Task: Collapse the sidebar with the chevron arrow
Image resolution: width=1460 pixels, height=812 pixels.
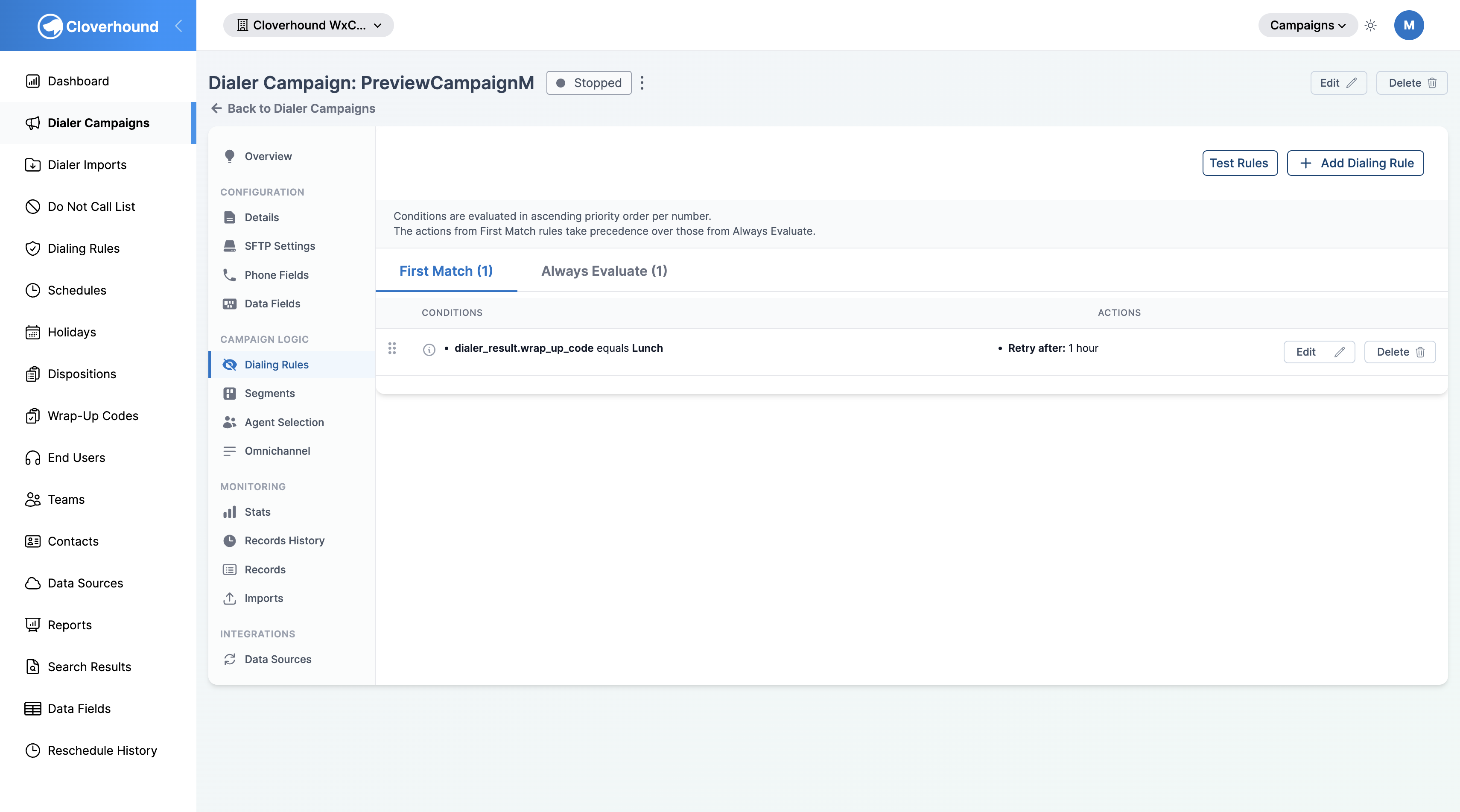Action: point(178,26)
